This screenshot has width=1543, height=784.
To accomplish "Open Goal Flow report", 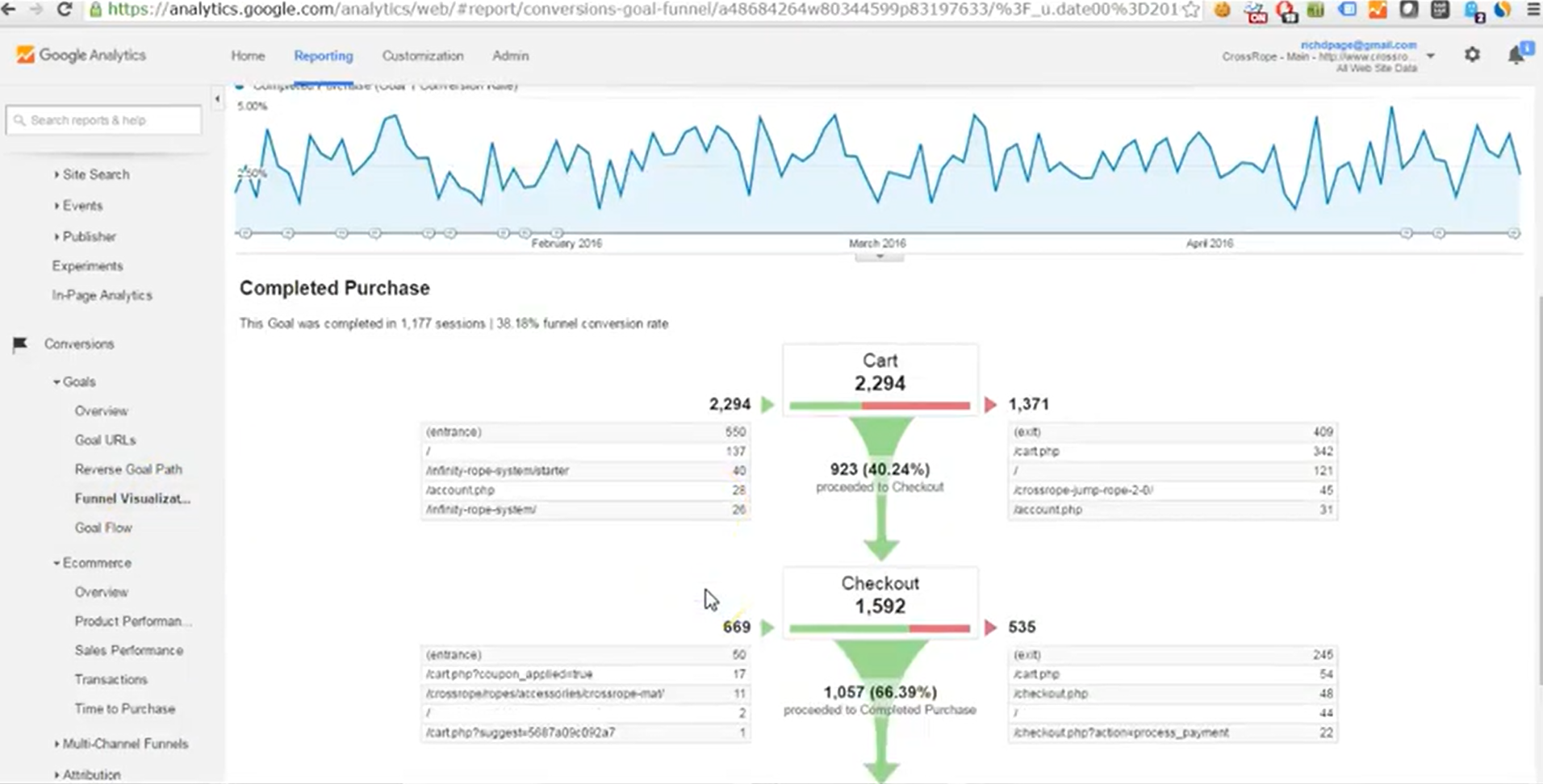I will coord(103,528).
